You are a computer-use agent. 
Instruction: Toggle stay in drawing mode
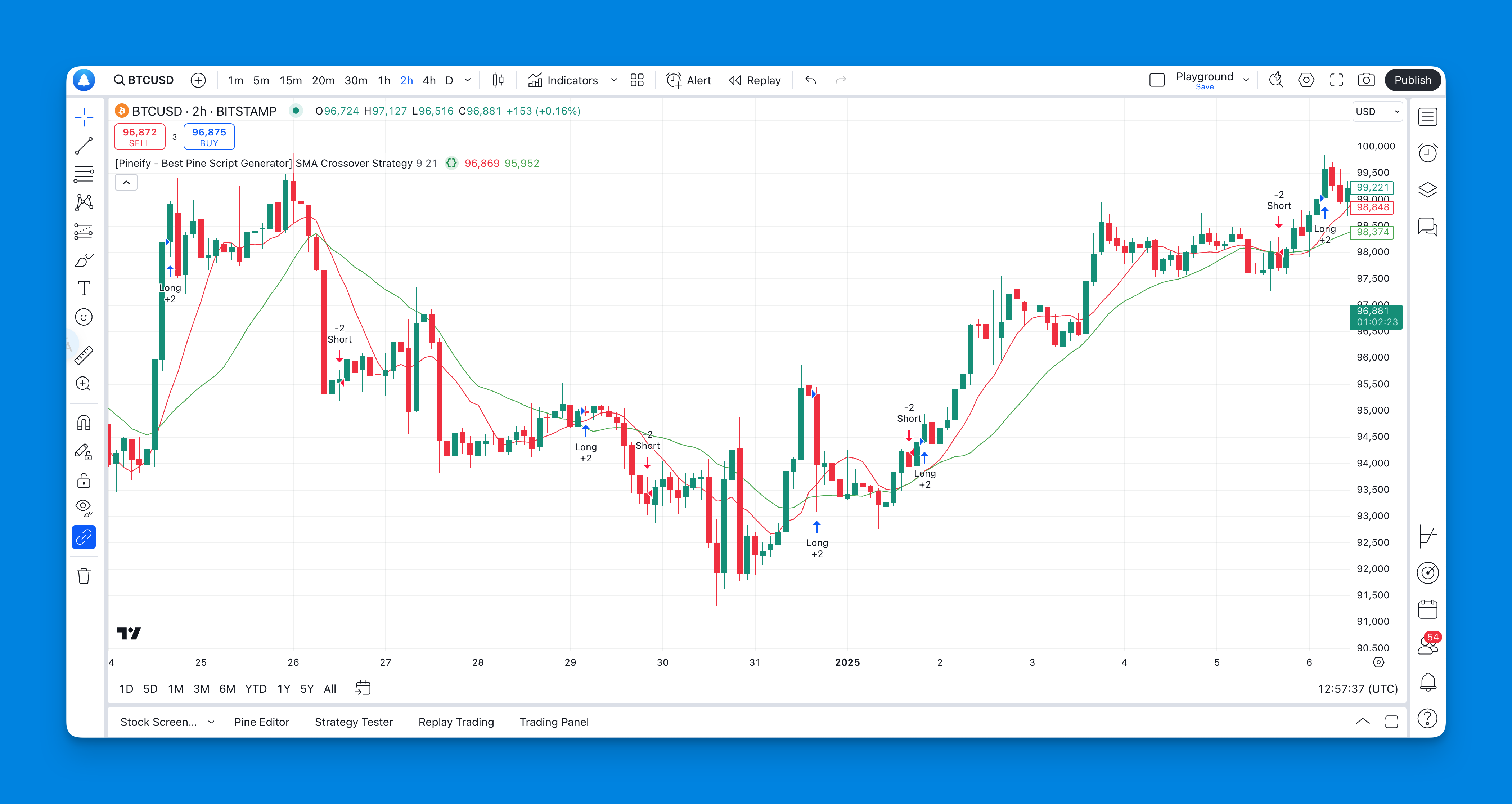[x=84, y=452]
